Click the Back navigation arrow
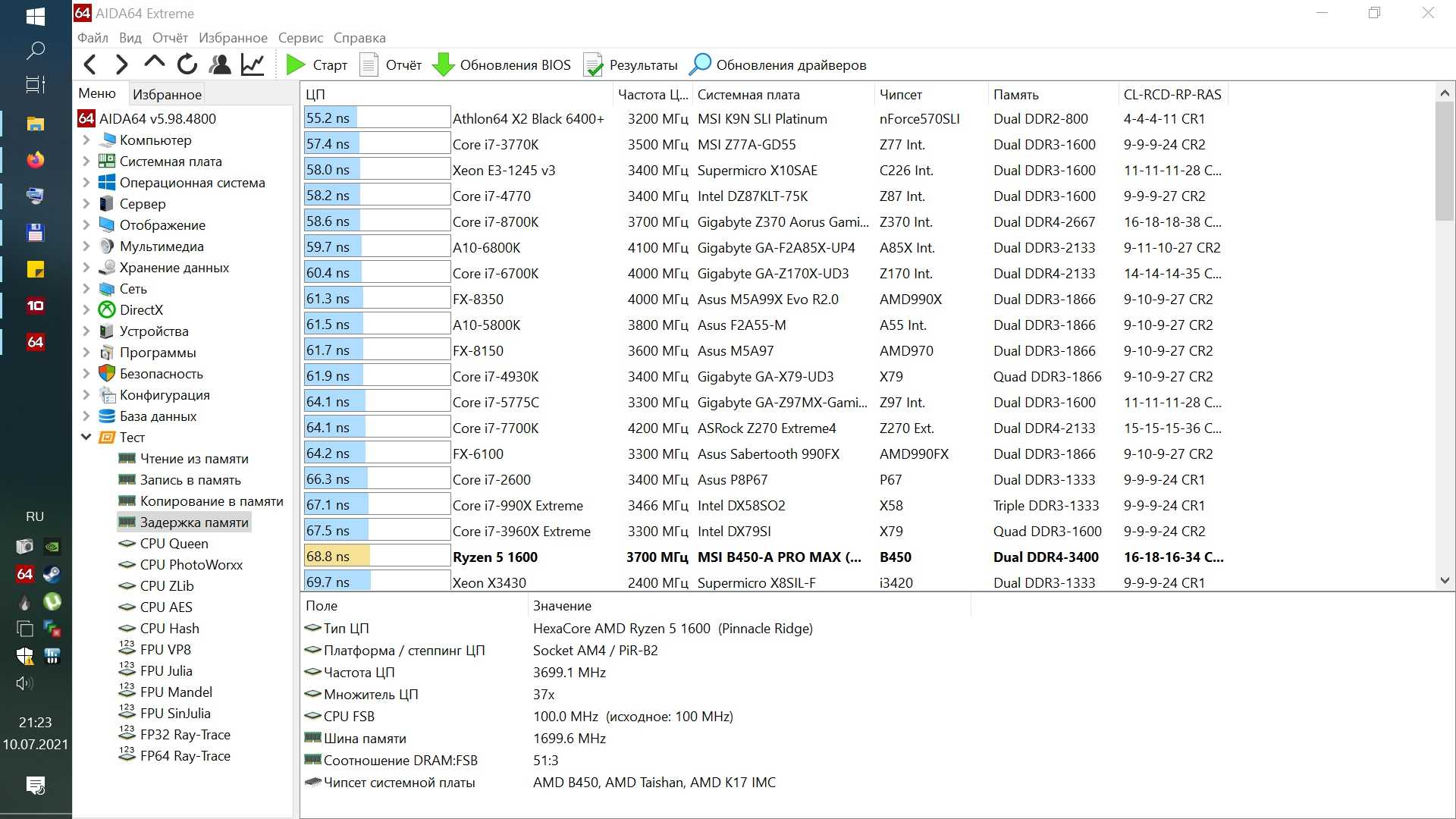The image size is (1456, 819). point(90,65)
